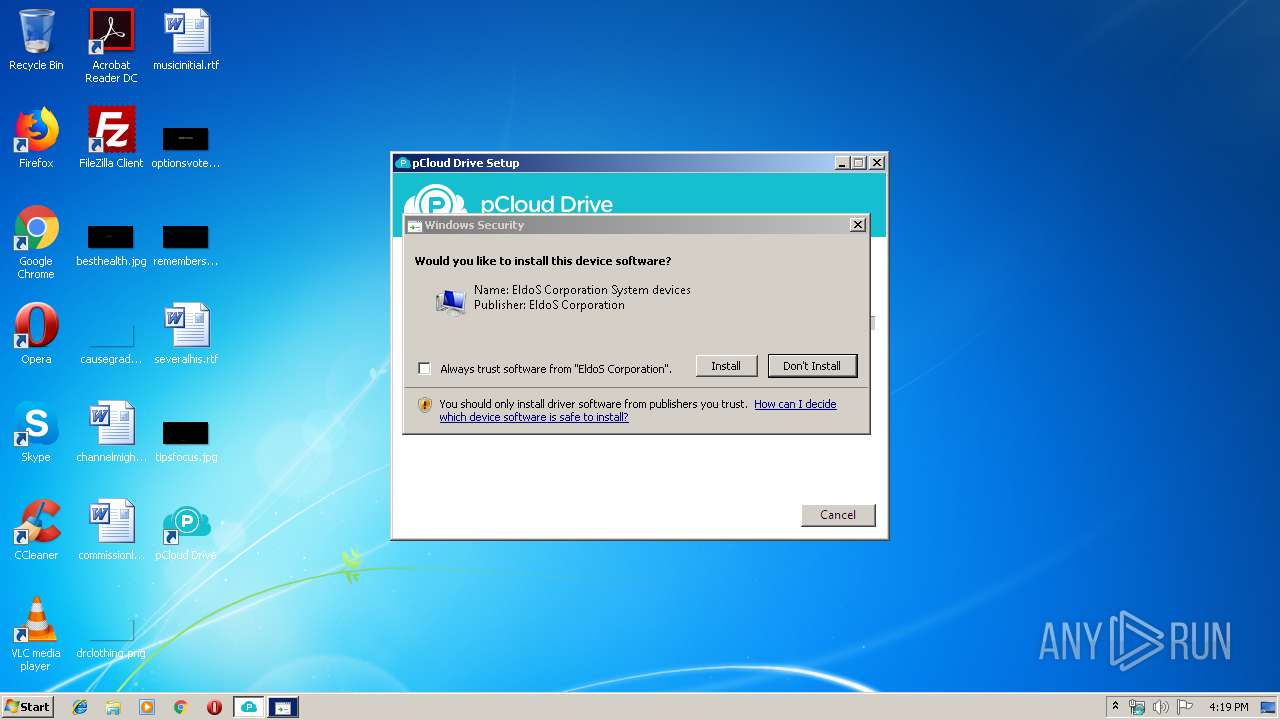Open Internet Explorer in the taskbar
Screen dimensions: 1280x720
[x=80, y=707]
